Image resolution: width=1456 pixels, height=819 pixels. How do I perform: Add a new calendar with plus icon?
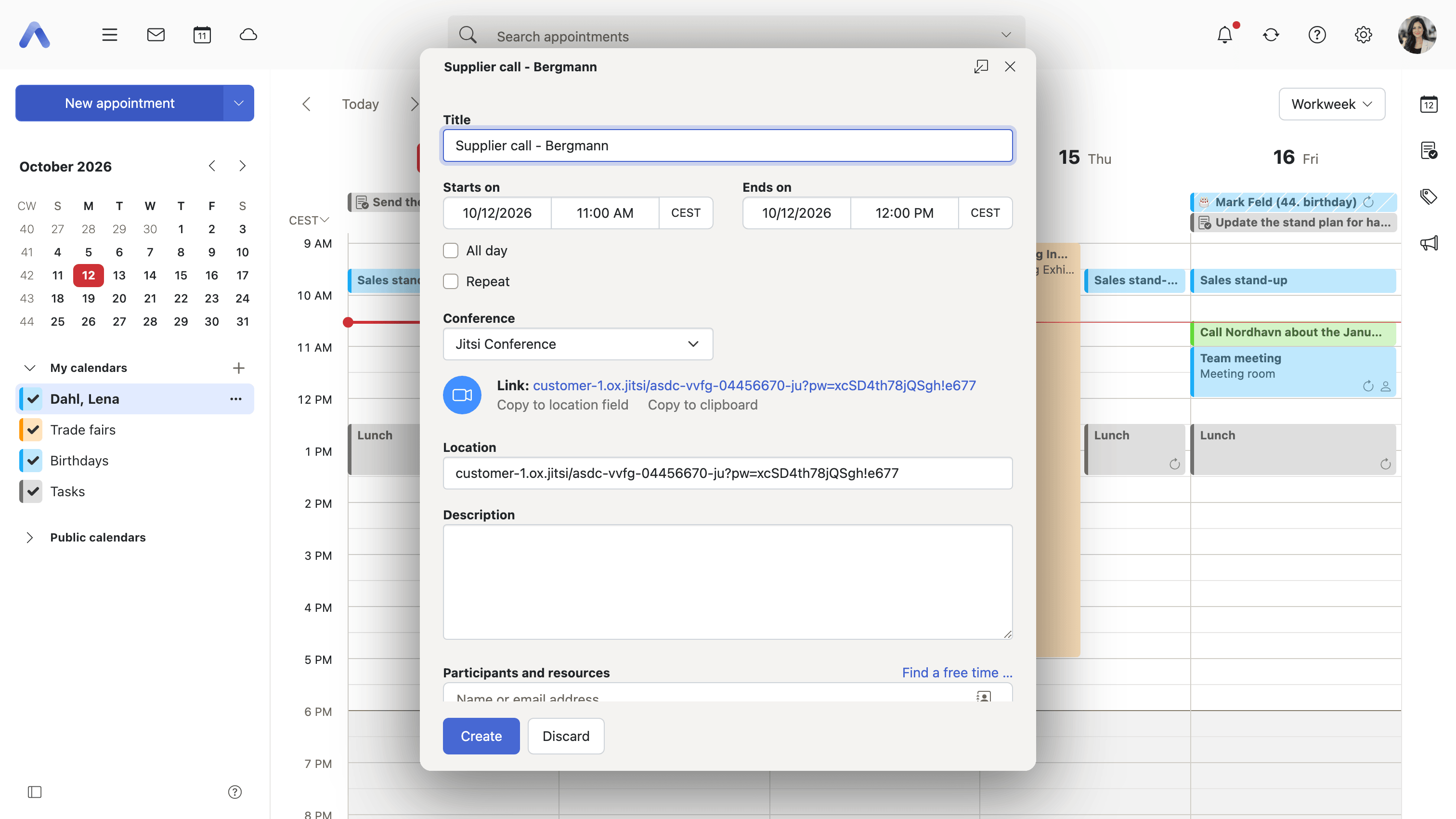point(238,368)
